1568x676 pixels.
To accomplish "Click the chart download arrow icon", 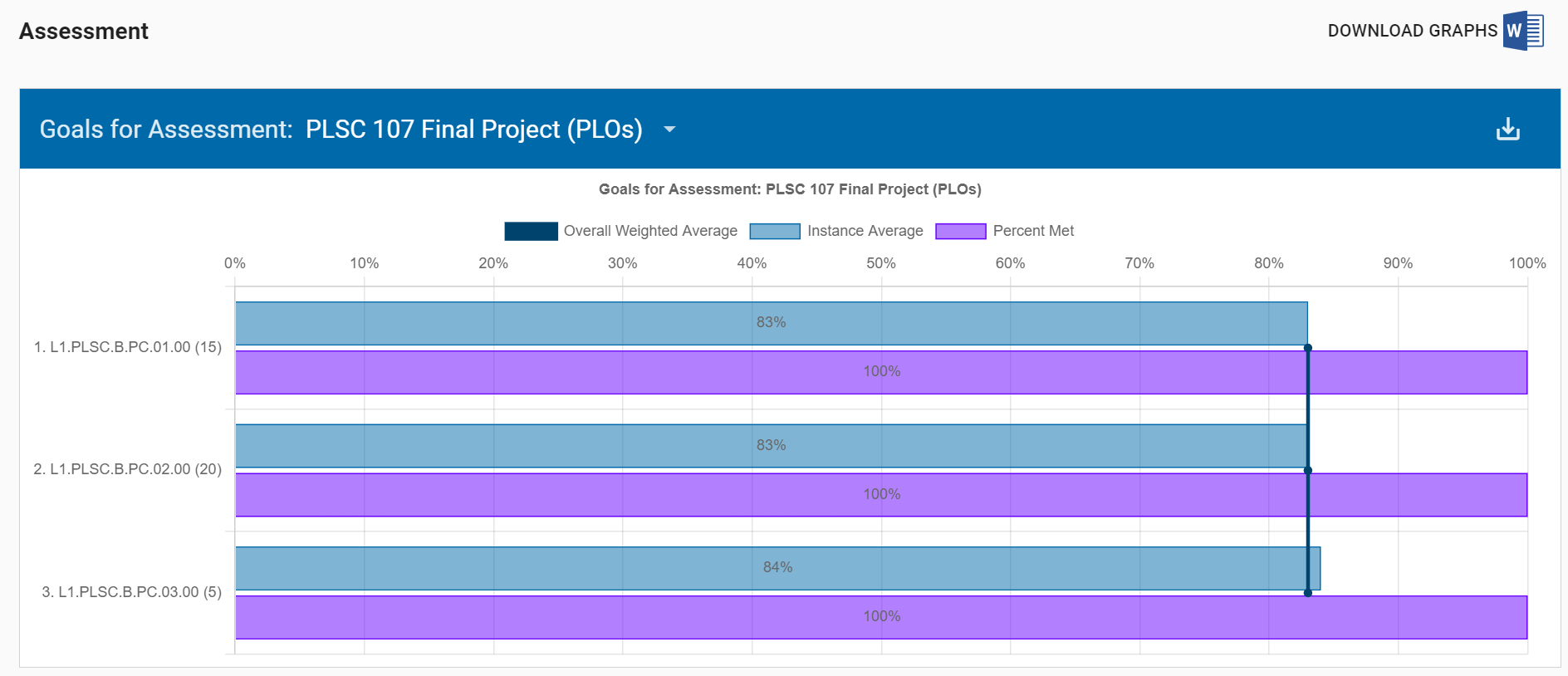I will tap(1507, 130).
